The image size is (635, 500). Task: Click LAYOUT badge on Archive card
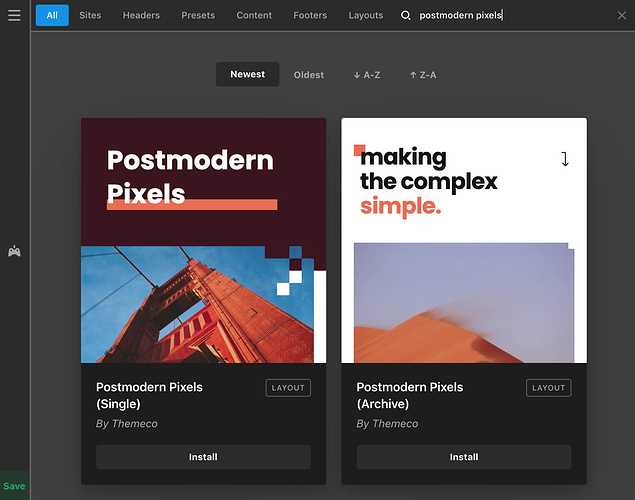click(x=549, y=388)
